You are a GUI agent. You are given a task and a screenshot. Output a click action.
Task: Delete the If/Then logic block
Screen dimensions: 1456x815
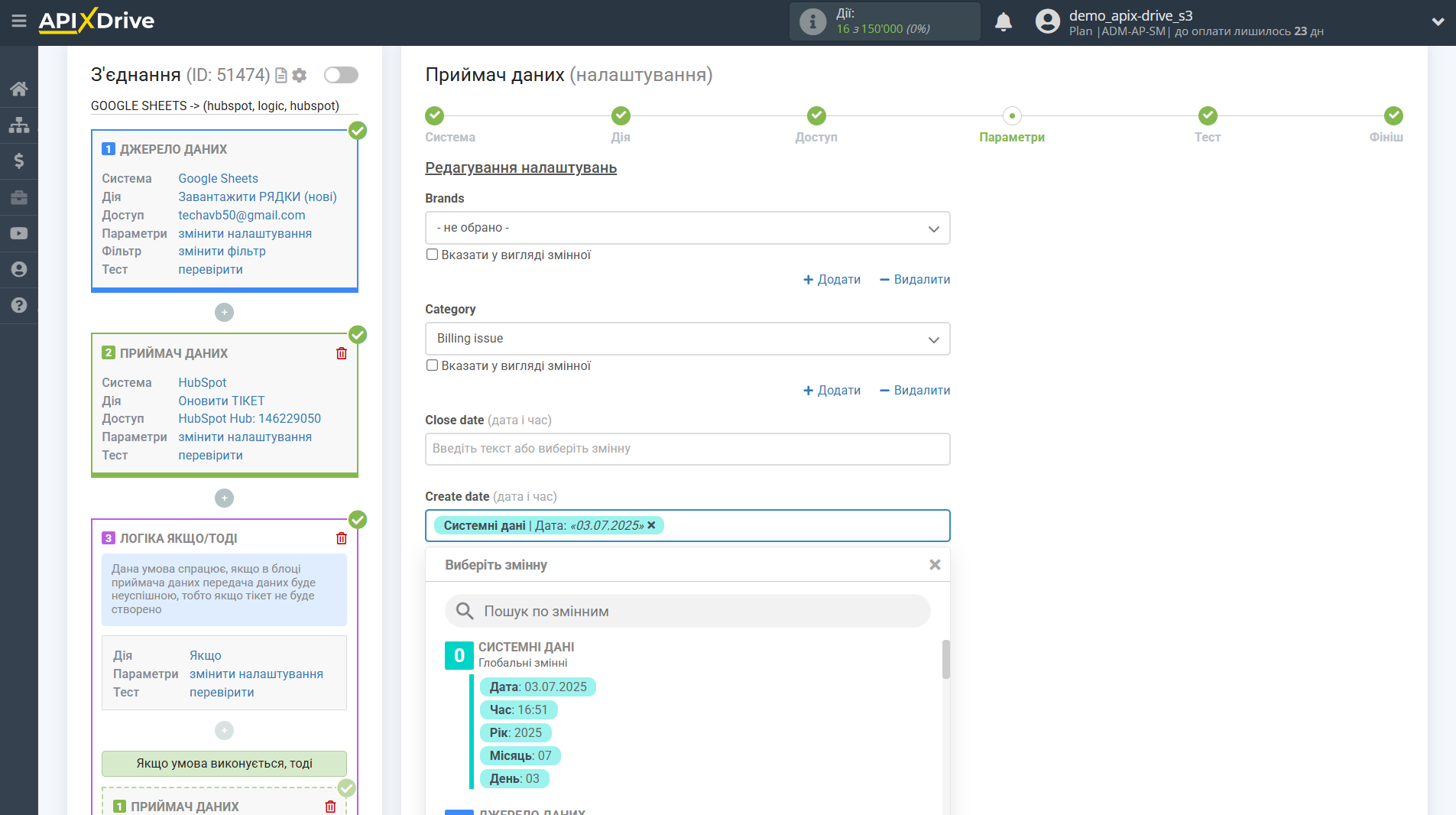[342, 538]
